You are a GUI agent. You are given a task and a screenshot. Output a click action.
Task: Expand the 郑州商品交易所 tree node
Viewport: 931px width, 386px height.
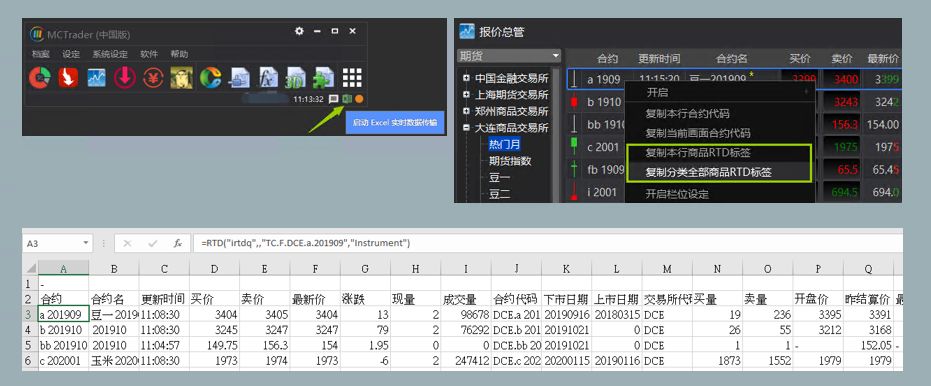467,111
